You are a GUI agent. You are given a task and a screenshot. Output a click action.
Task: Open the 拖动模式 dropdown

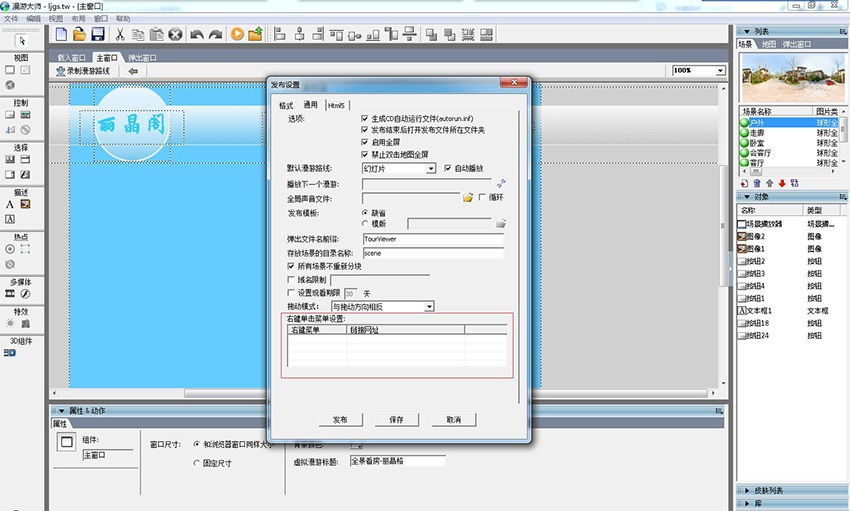429,306
